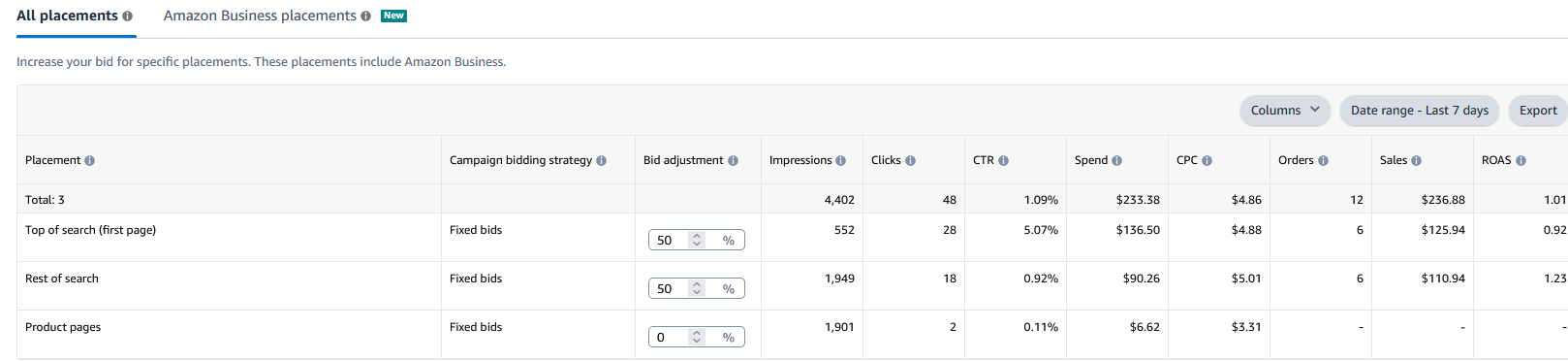Open the Columns dropdown

tap(1285, 111)
